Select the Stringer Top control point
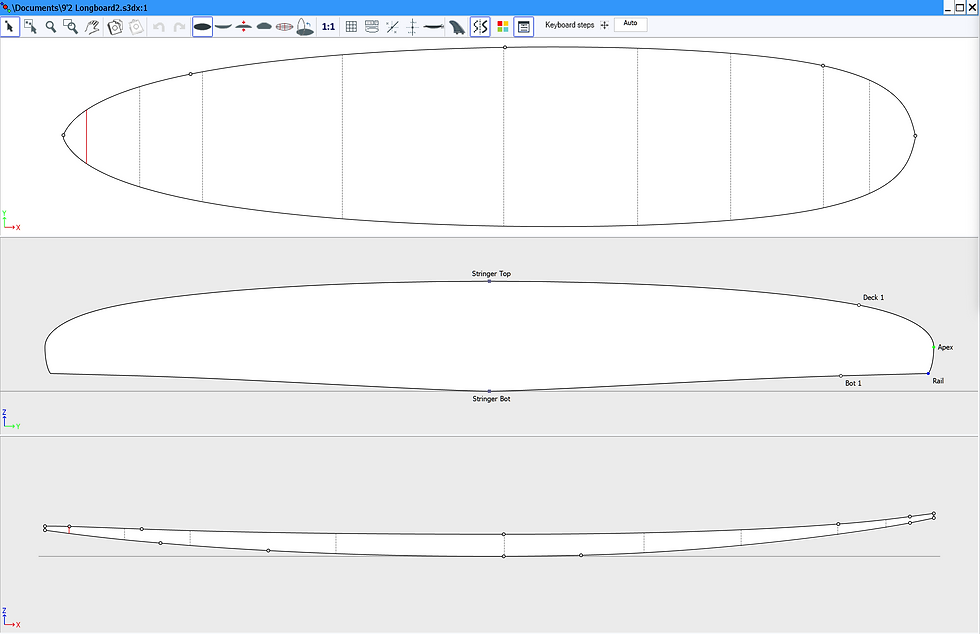980x634 pixels. click(489, 281)
